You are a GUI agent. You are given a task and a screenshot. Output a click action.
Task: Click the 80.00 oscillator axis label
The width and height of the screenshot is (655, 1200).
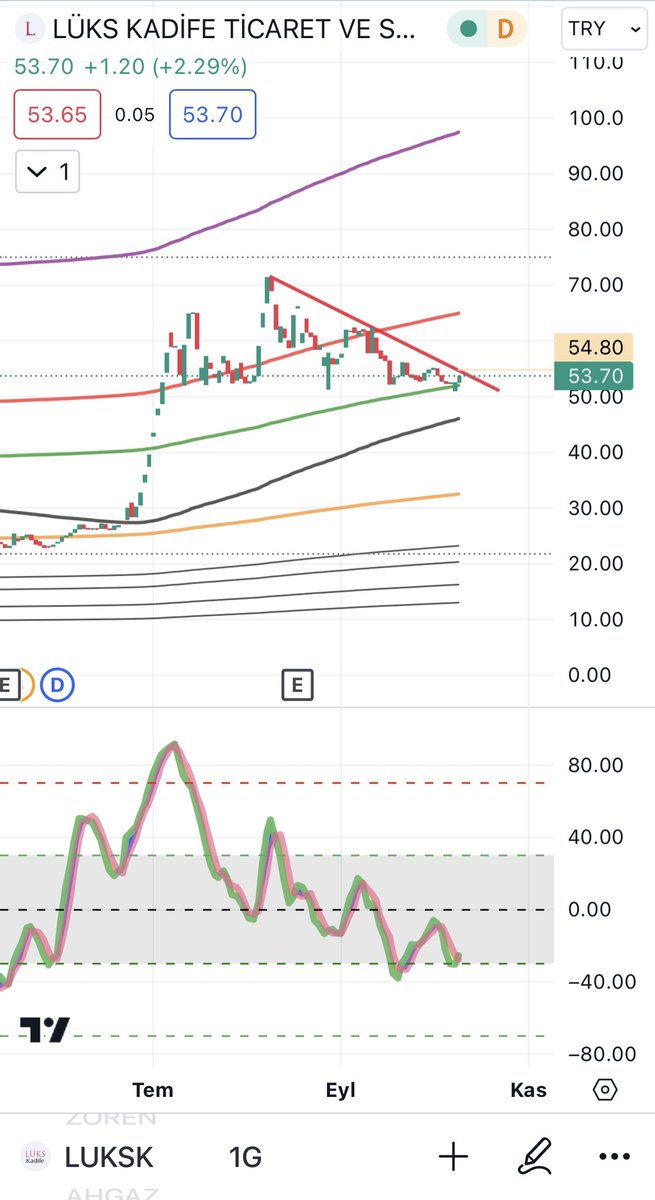(x=596, y=765)
